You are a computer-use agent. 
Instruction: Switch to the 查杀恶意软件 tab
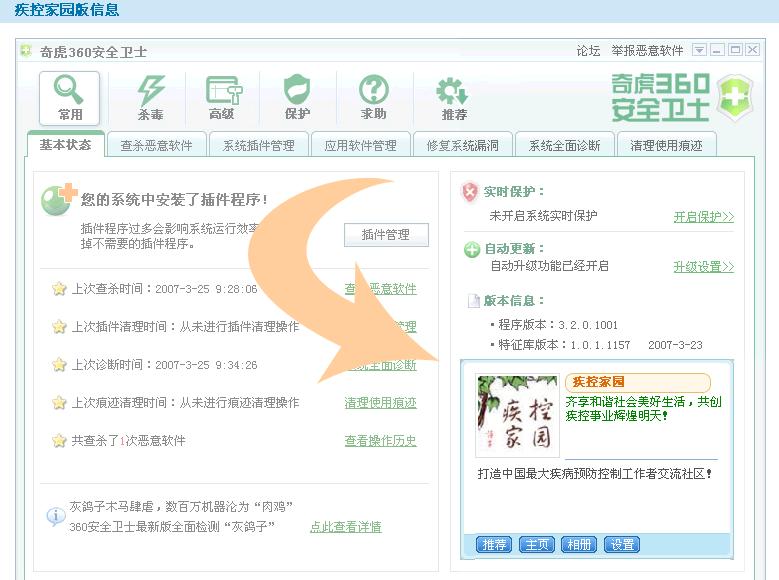coord(156,145)
